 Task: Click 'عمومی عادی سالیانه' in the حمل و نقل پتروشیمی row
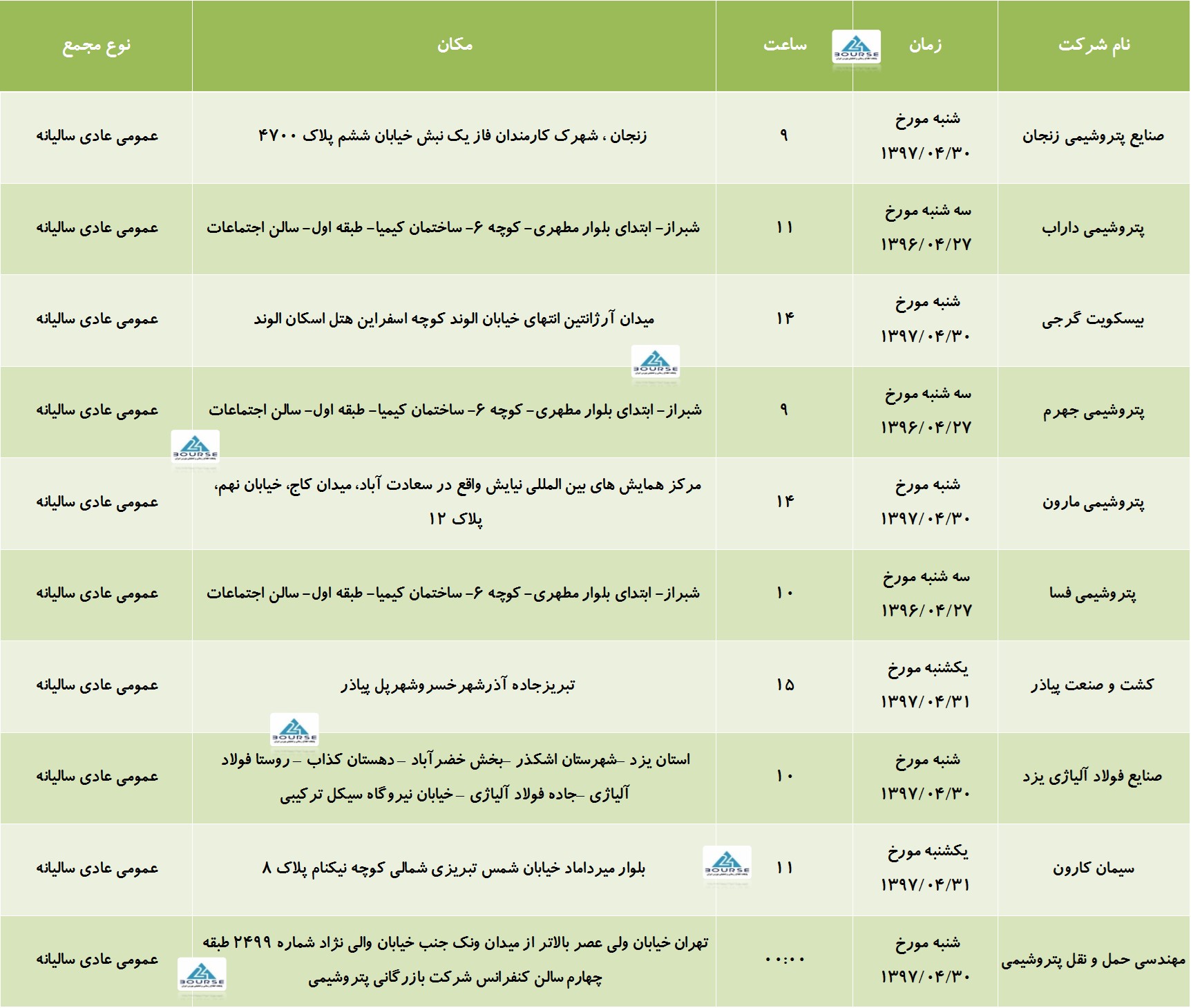[x=97, y=960]
